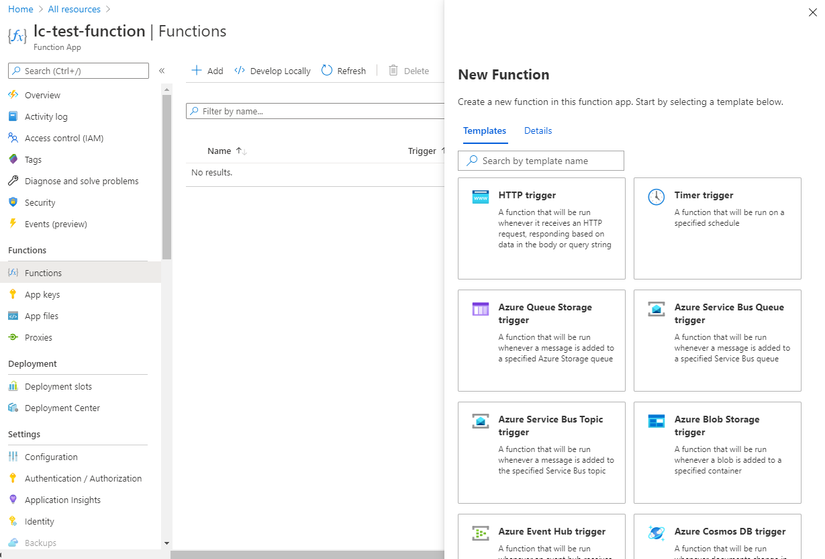Click the Identity key icon
Image resolution: width=825 pixels, height=559 pixels.
[x=13, y=521]
